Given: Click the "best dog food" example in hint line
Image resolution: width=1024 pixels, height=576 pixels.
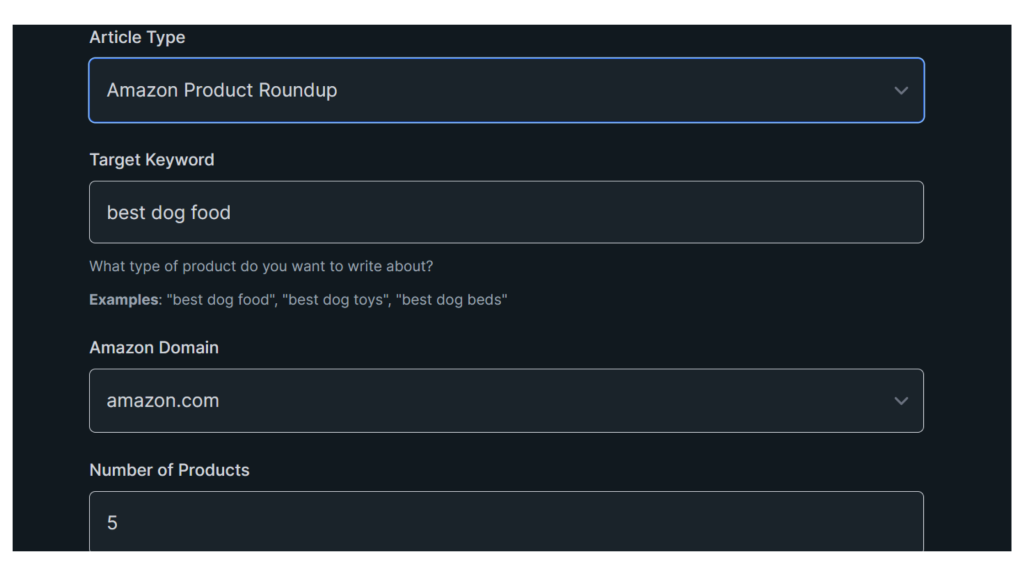Looking at the screenshot, I should pos(219,300).
